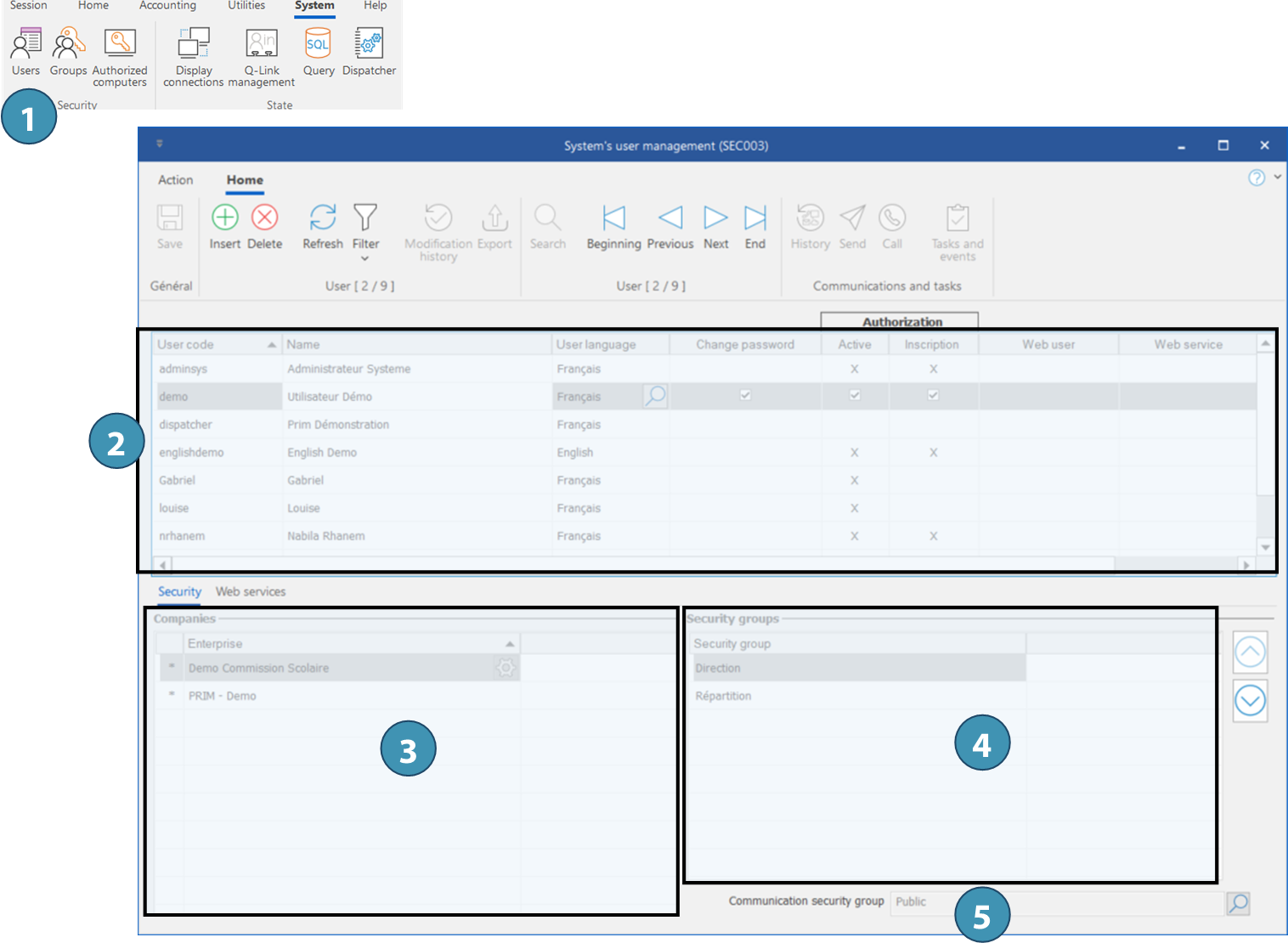Toggle Active checkbox for demo user
Screen dimensions: 1288x943
click(855, 395)
